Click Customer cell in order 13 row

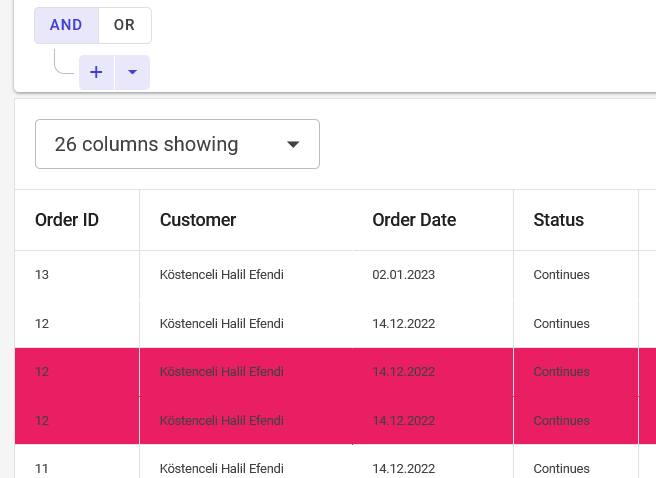pyautogui.click(x=246, y=275)
